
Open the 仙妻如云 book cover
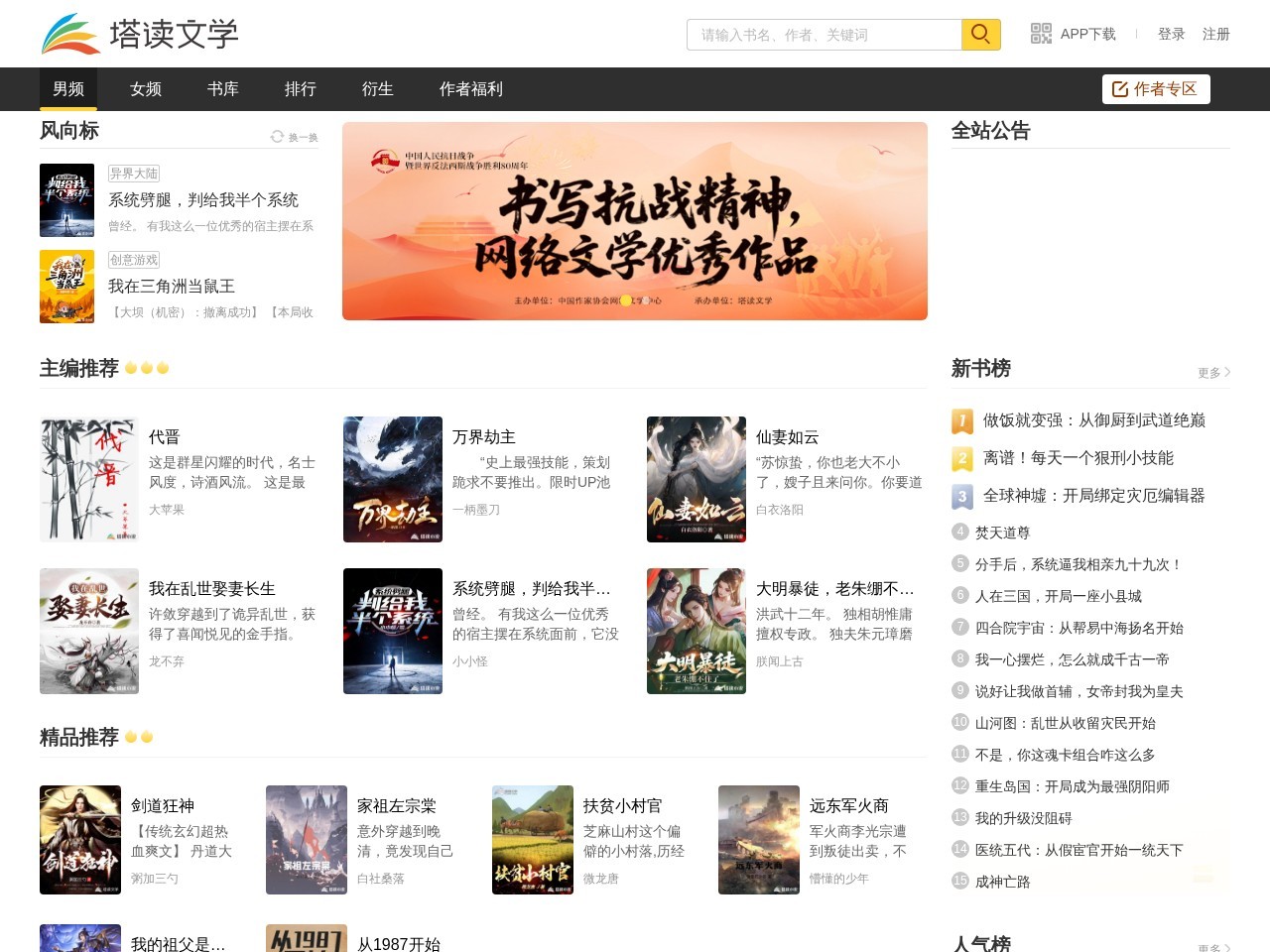697,479
